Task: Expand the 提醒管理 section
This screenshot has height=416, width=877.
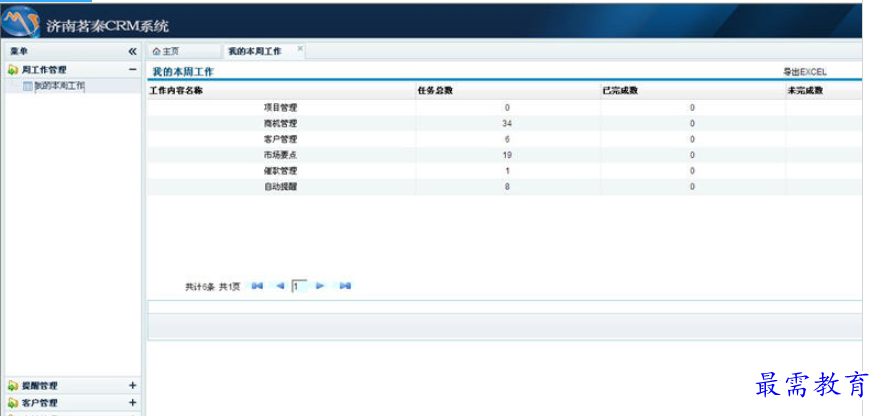Action: [133, 385]
